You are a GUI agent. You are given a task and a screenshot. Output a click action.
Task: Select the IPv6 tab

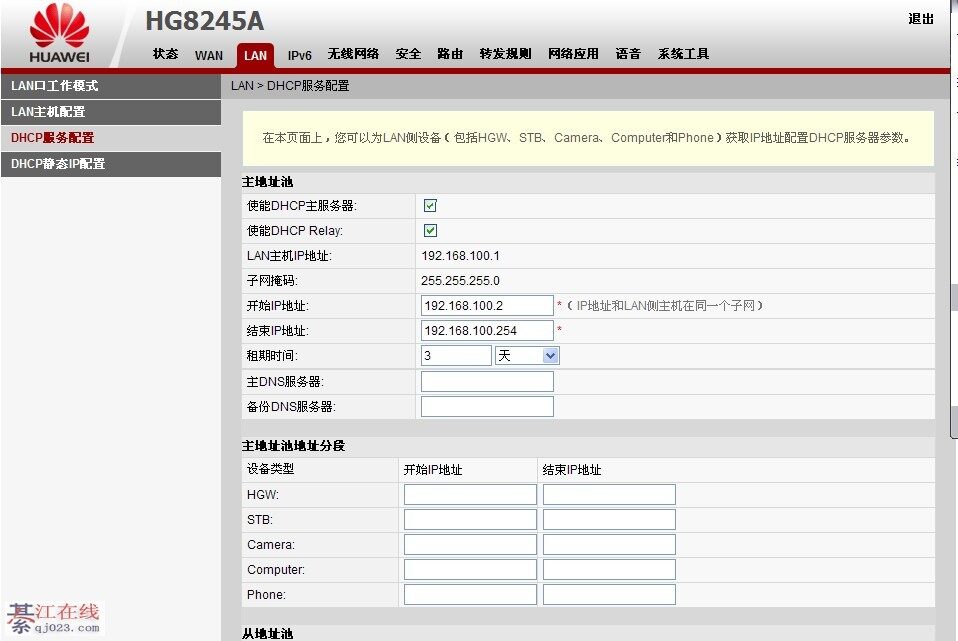(300, 55)
